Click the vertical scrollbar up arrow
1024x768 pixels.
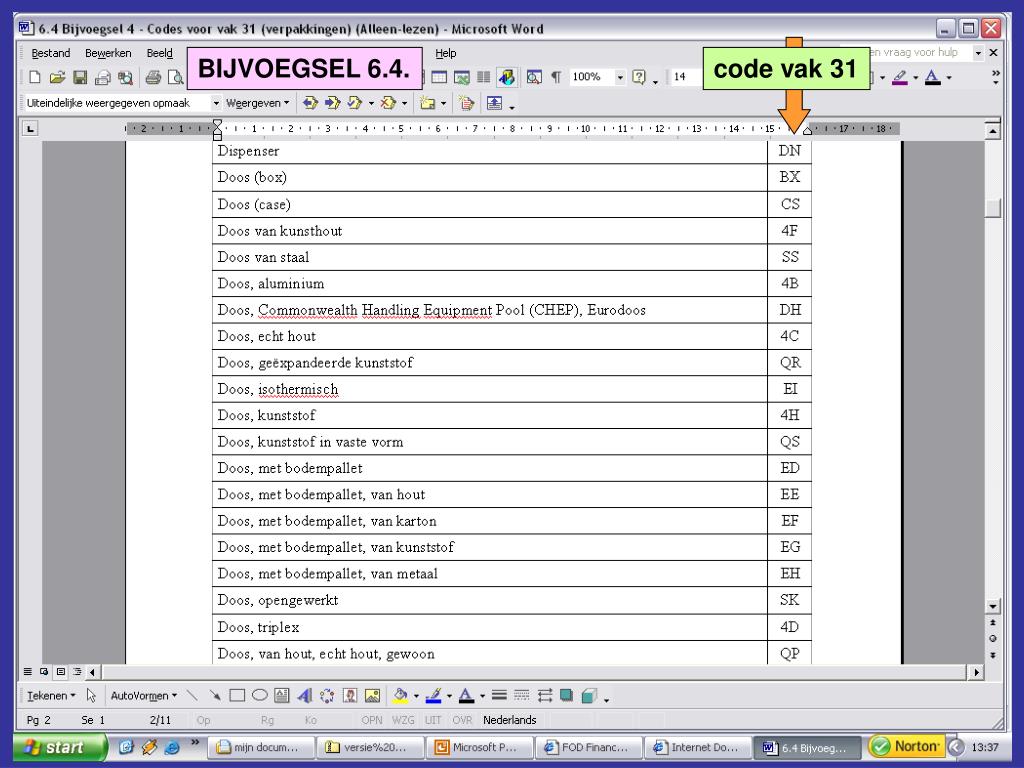click(993, 131)
